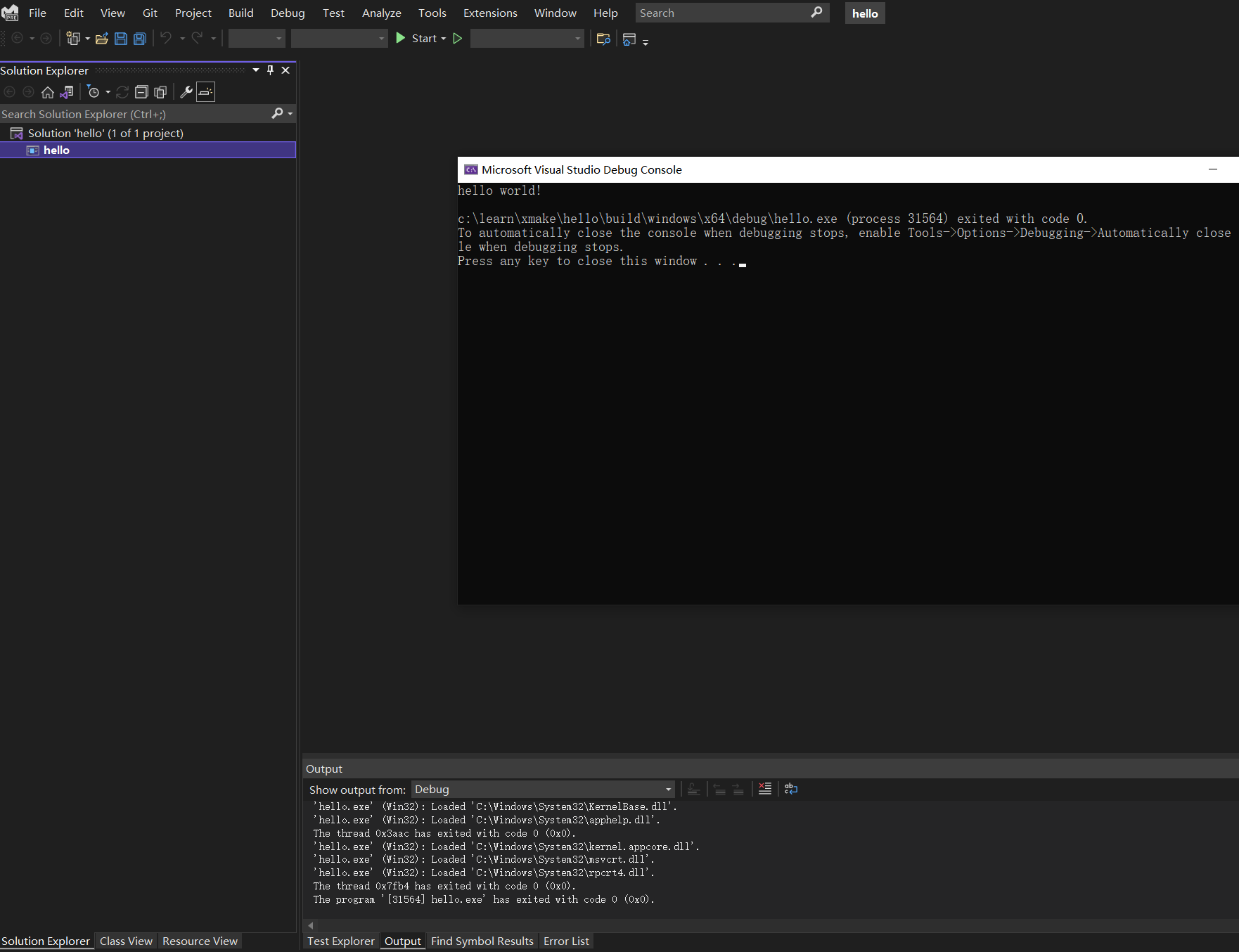Minimize the Debug Console window

tap(1213, 169)
